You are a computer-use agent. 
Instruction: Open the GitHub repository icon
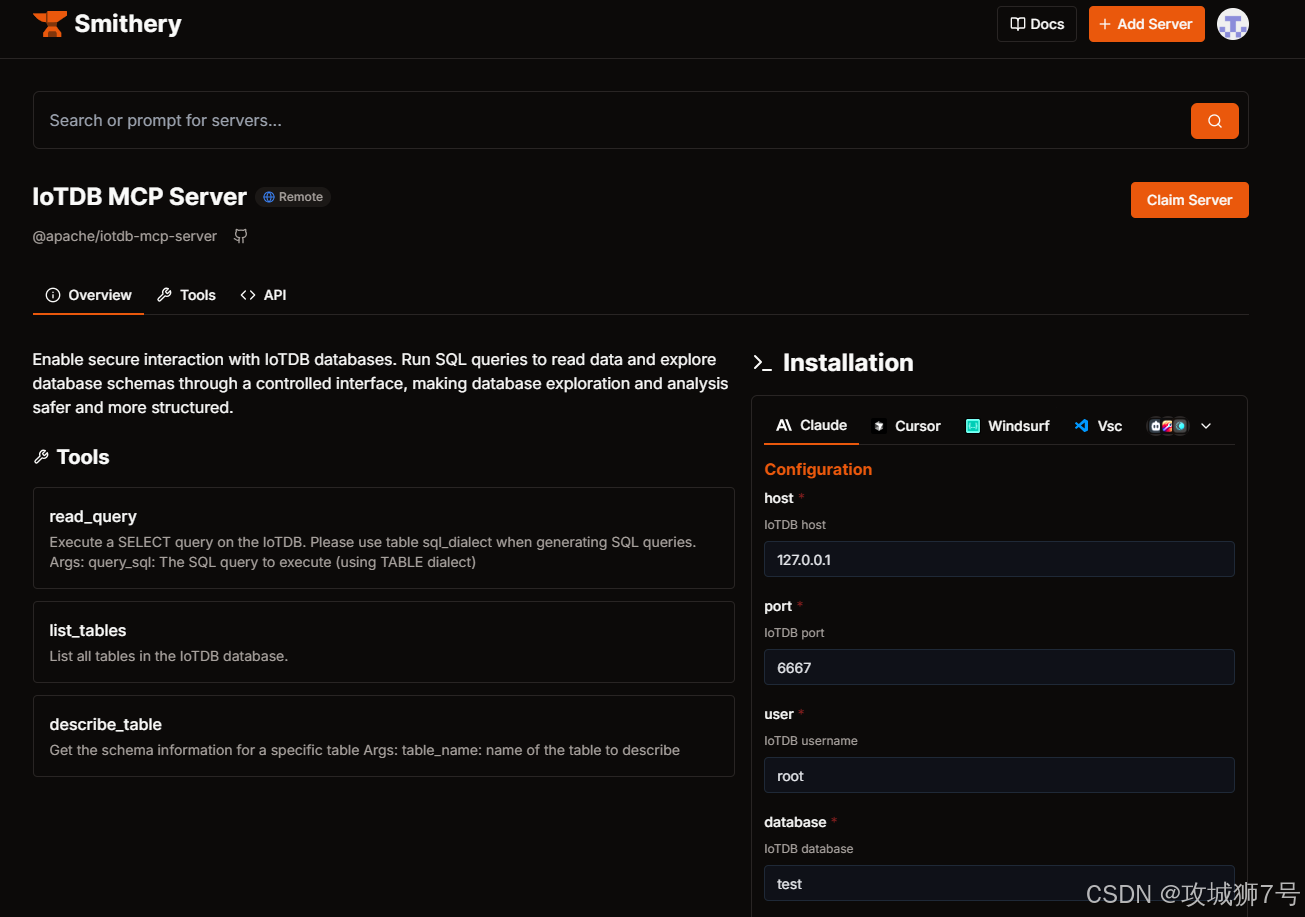click(240, 236)
